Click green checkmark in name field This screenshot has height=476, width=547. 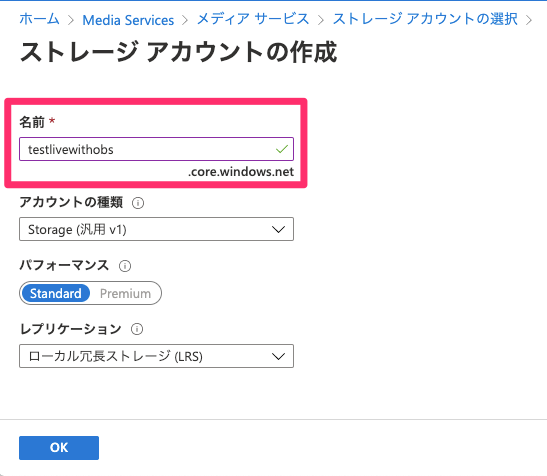coord(282,149)
